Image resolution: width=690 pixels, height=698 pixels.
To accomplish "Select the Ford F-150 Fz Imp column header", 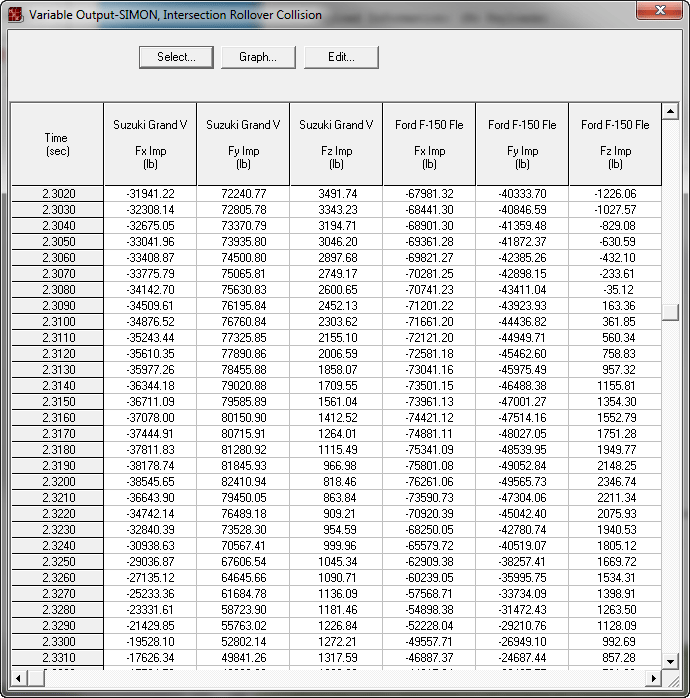I will pos(615,144).
